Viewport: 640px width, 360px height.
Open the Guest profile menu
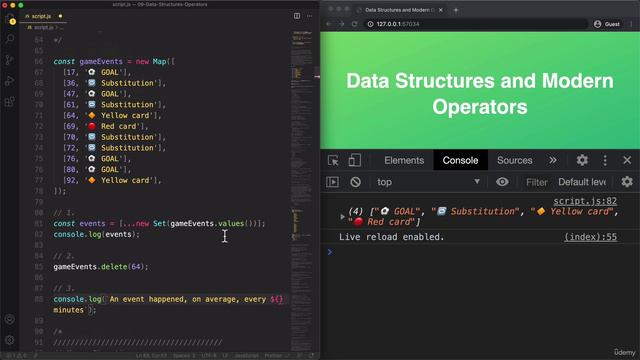click(x=607, y=24)
